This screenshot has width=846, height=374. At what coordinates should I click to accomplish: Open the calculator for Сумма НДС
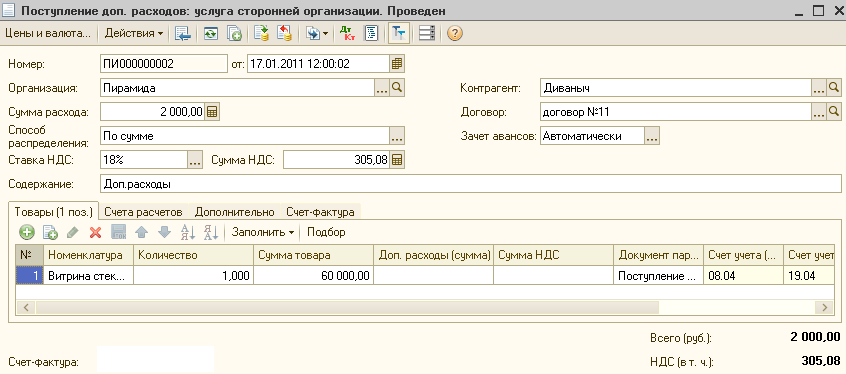coord(397,160)
